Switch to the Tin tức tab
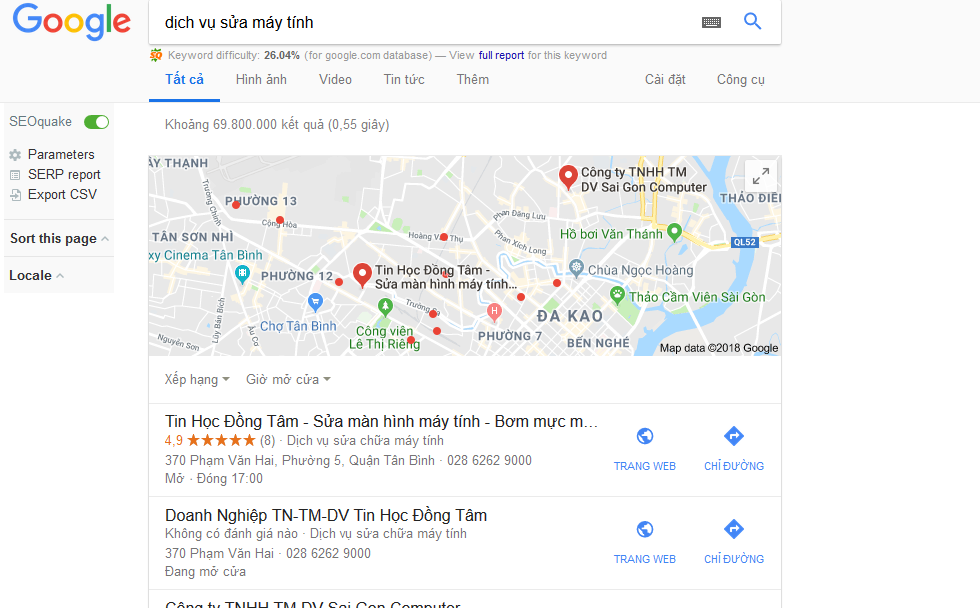 point(404,79)
